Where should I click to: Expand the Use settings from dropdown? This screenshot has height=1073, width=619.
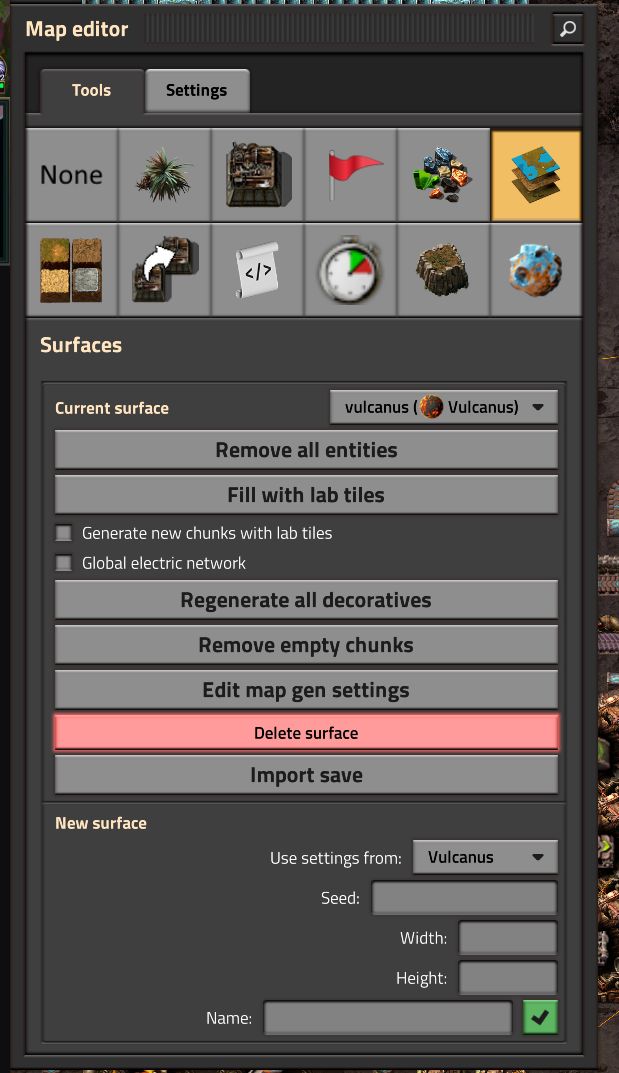(485, 857)
